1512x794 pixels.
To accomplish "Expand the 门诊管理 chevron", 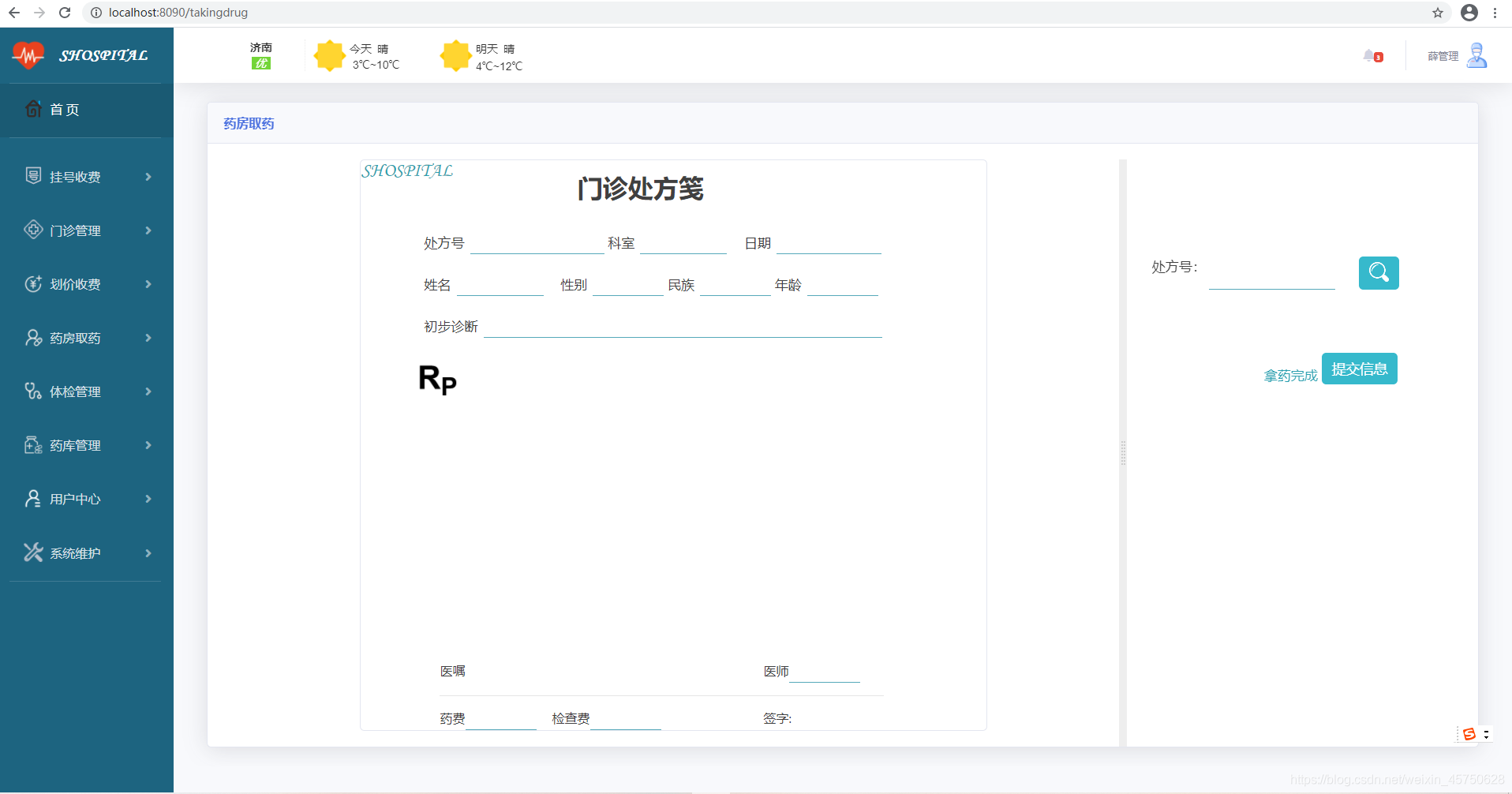I will (148, 230).
